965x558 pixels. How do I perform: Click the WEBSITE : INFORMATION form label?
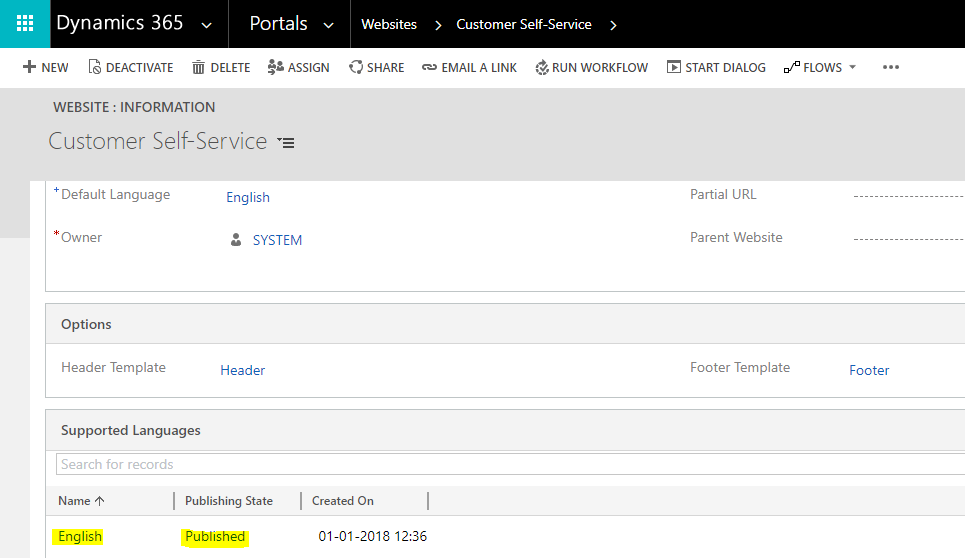134,107
